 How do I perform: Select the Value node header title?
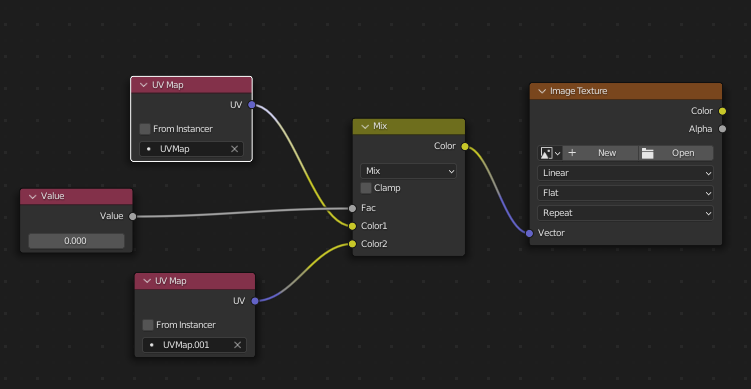click(53, 196)
